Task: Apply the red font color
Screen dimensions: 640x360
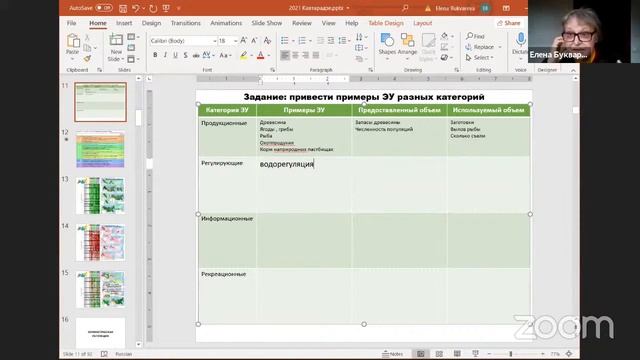Action: tap(261, 55)
